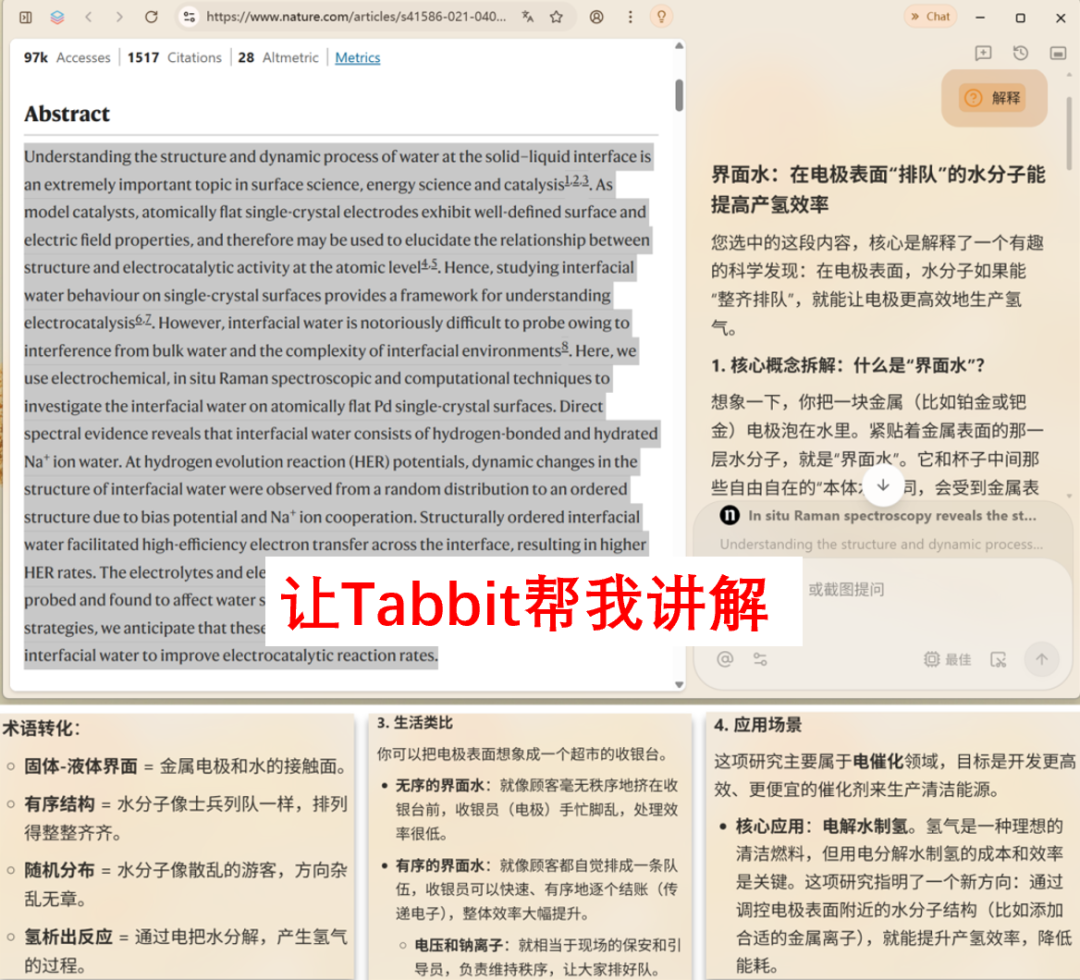1080x980 pixels.
Task: Jump to latest message with the down arrow
Action: (x=883, y=486)
